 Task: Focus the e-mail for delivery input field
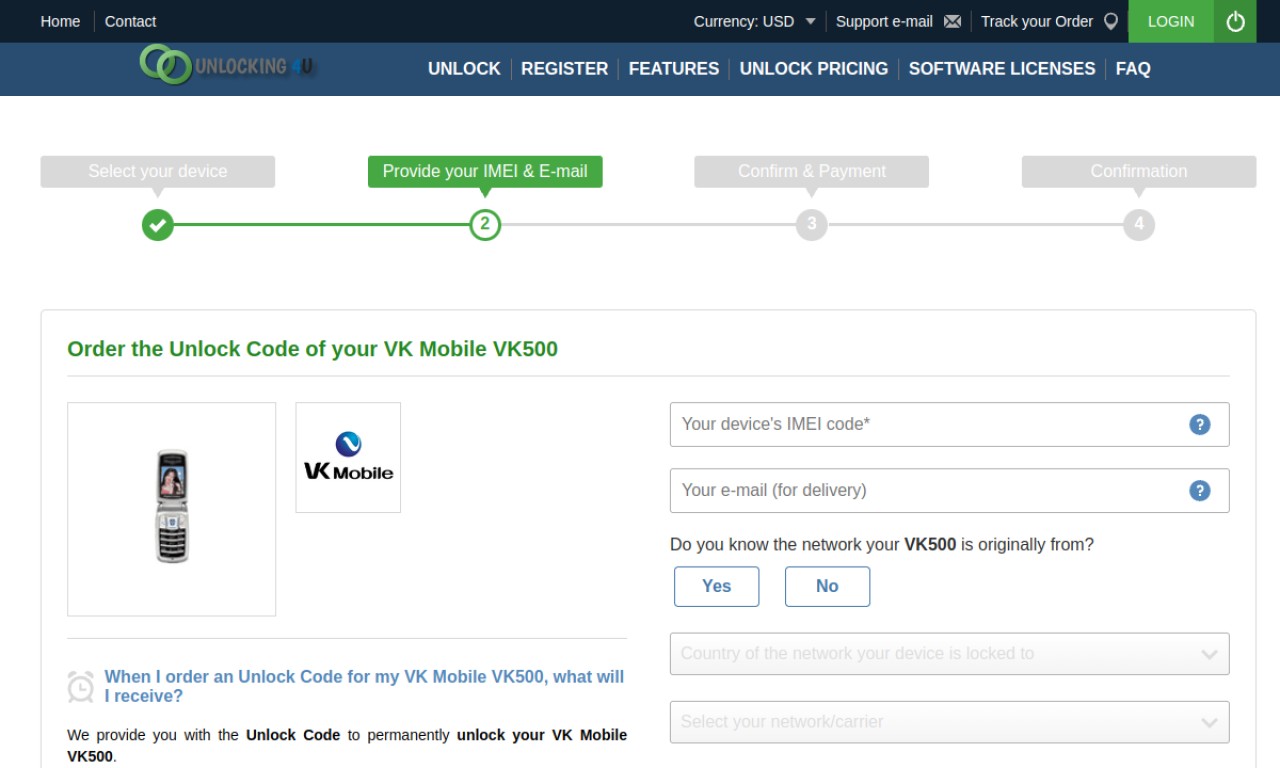(949, 490)
